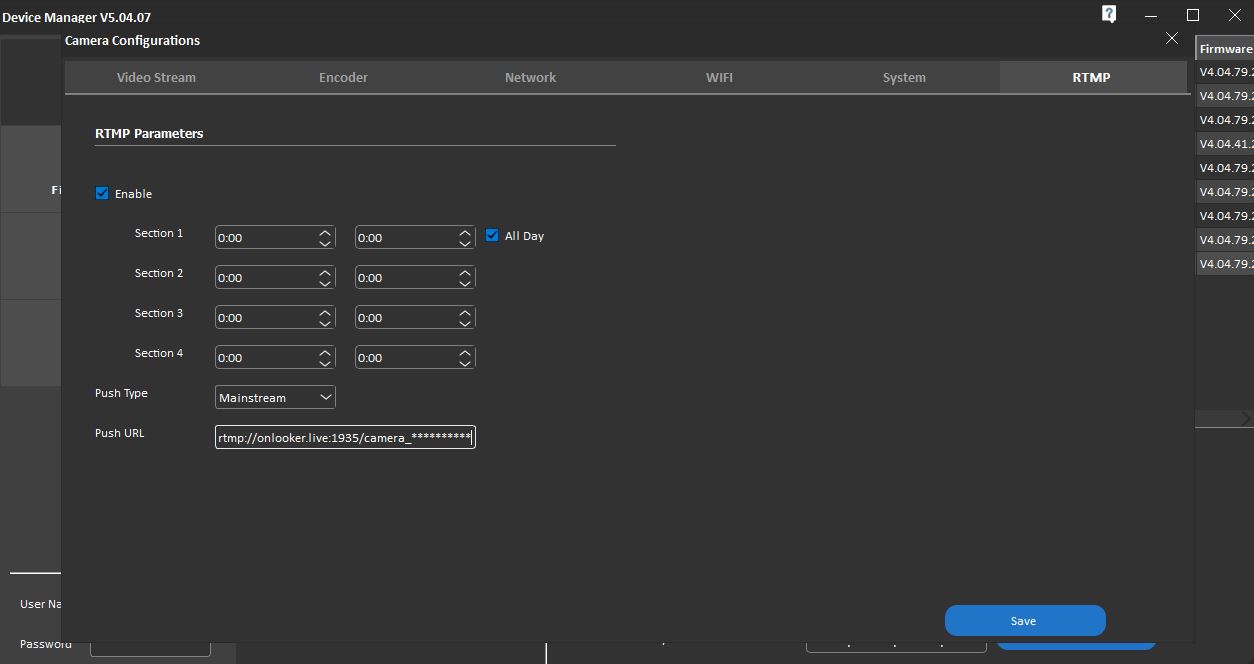Open the help icon in title bar

pyautogui.click(x=1109, y=14)
